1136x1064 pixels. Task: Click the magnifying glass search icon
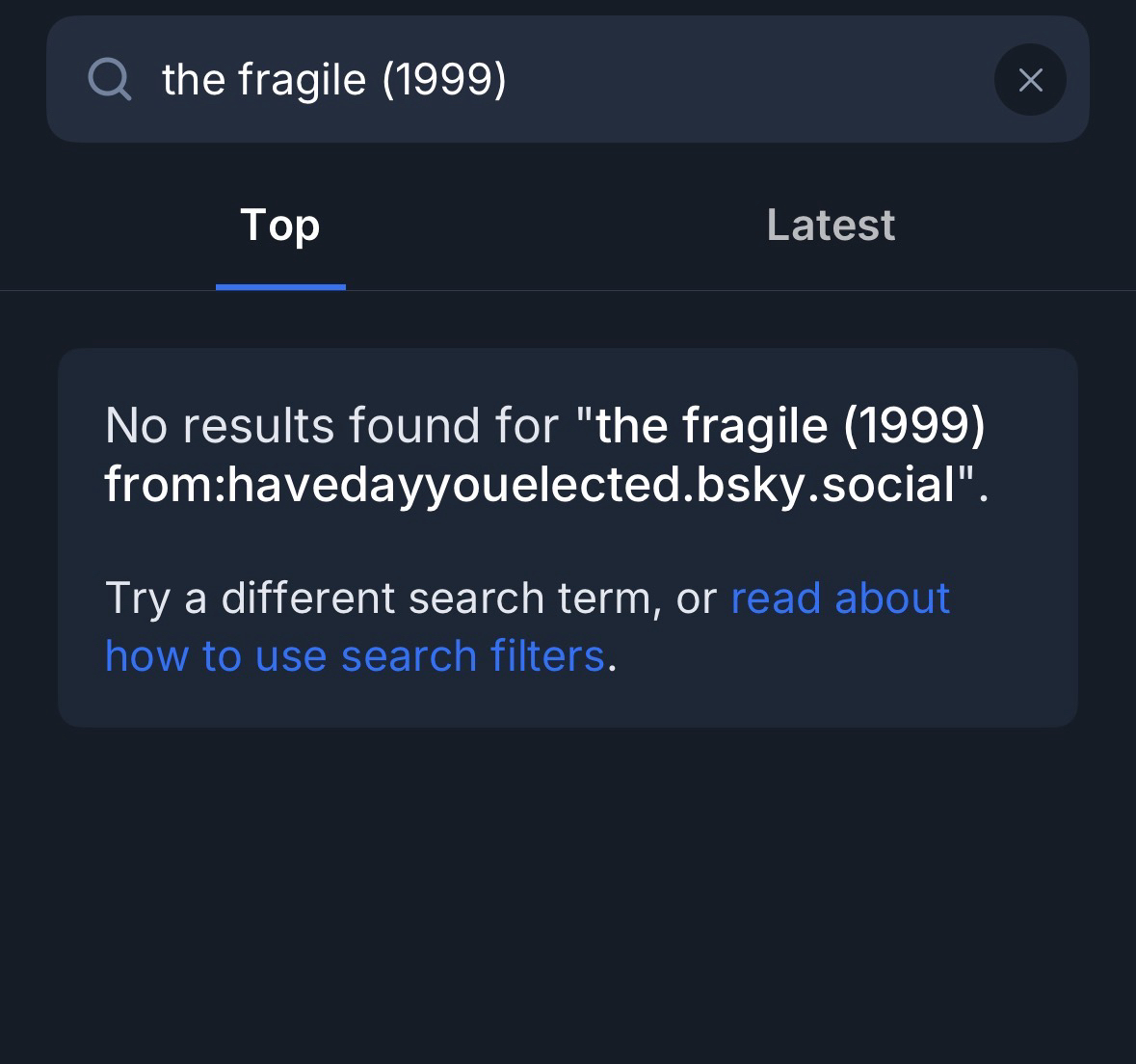click(x=109, y=79)
